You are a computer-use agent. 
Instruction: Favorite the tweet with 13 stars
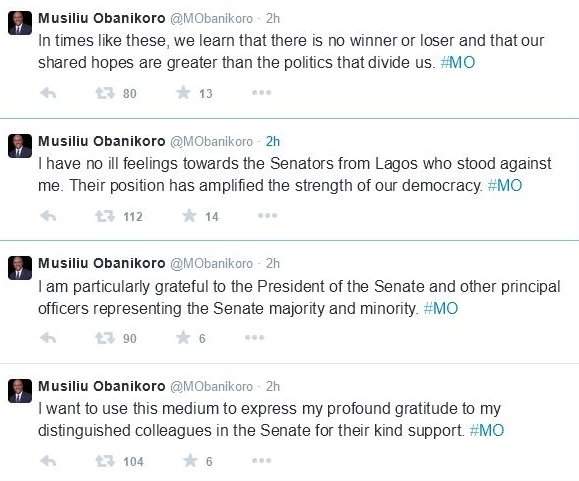pyautogui.click(x=183, y=93)
